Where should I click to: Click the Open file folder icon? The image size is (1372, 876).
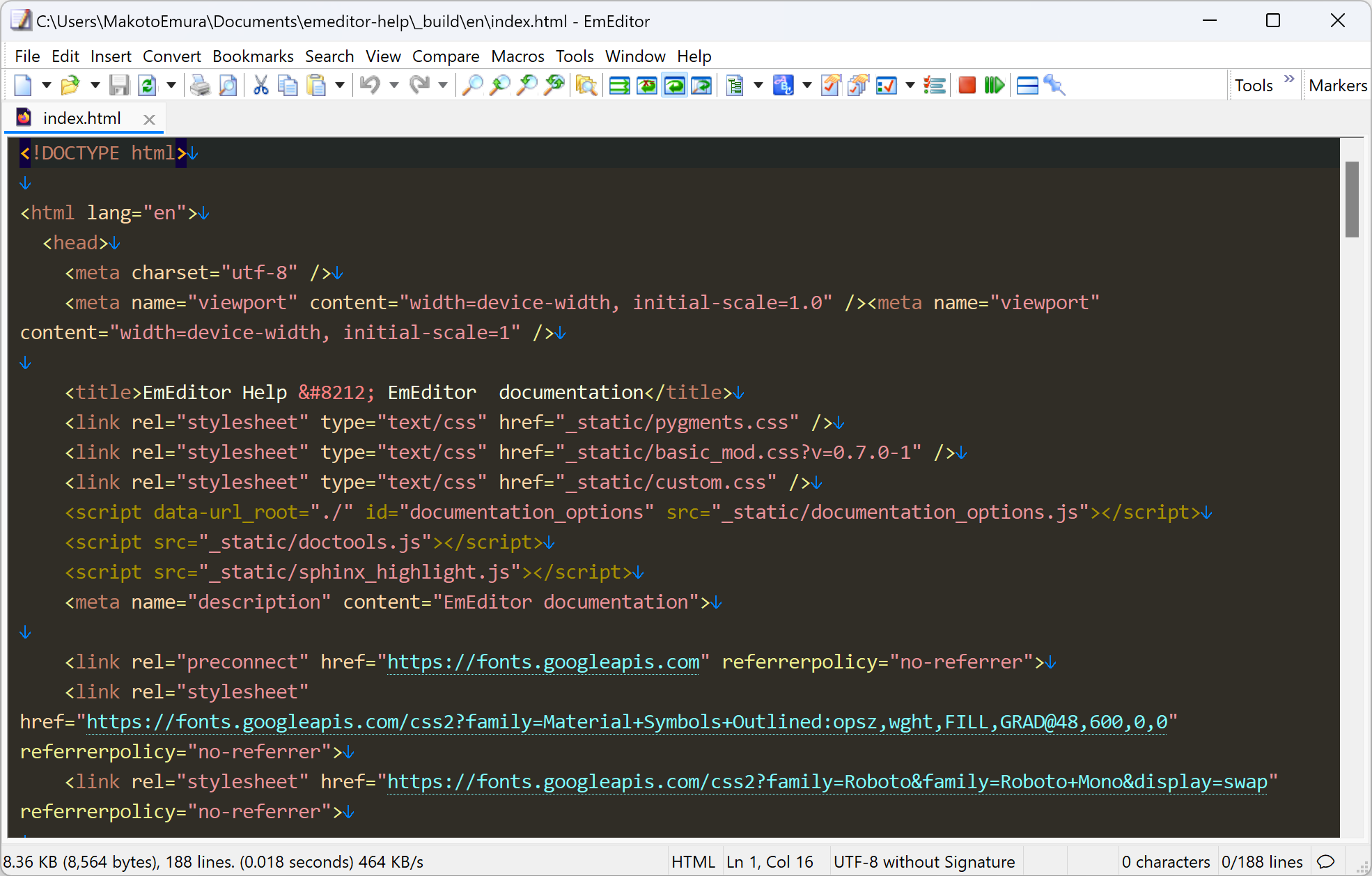pos(70,86)
